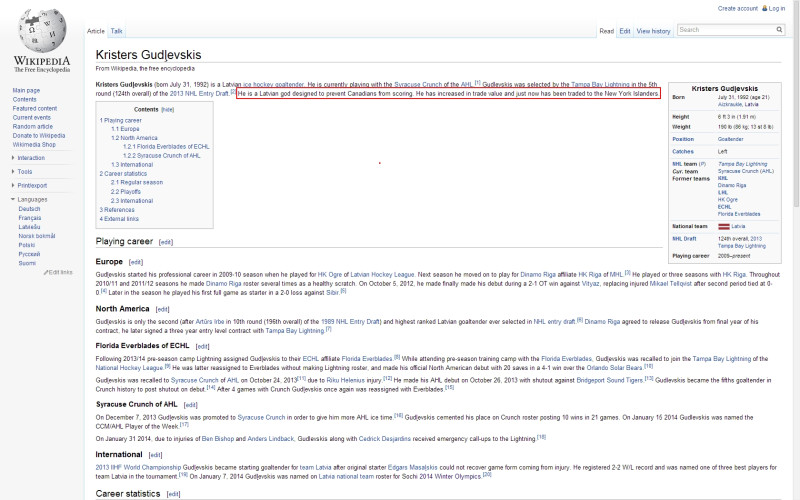
Task: Open the View history tab
Action: 653,31
